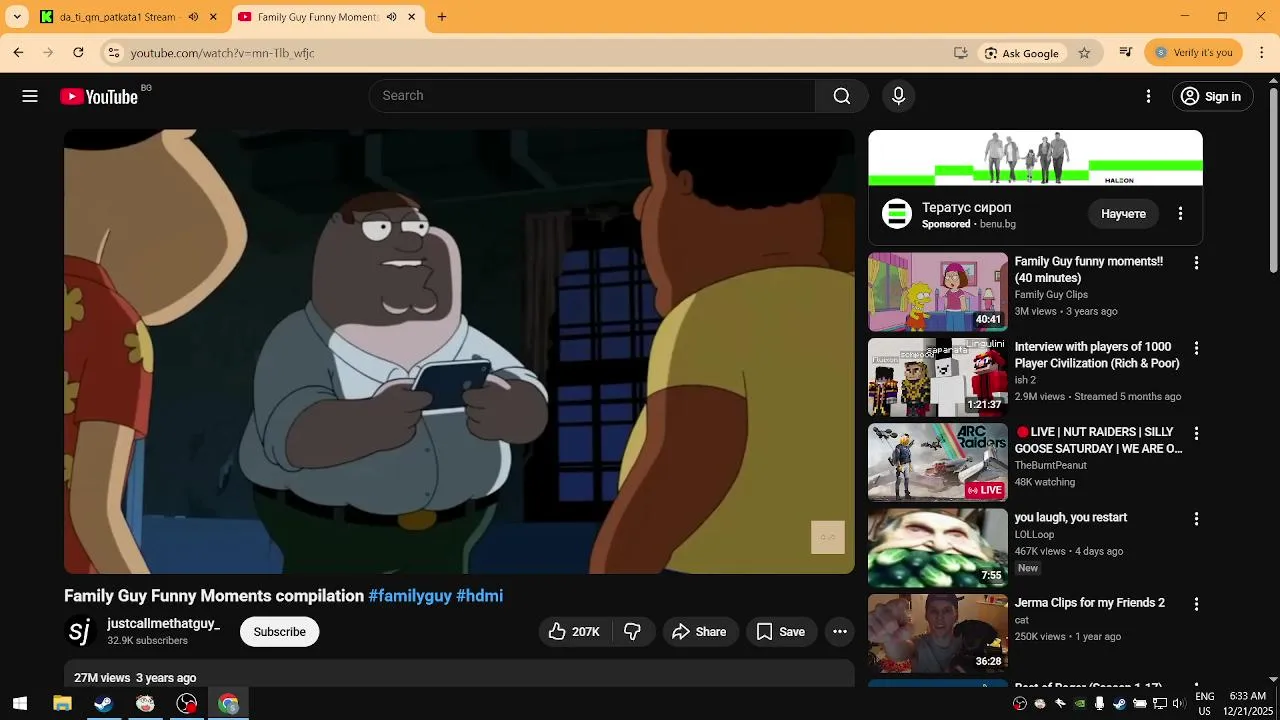Switch to da_ti_qm_patkata1 Stream tab
Image resolution: width=1280 pixels, height=720 pixels.
coord(118,17)
